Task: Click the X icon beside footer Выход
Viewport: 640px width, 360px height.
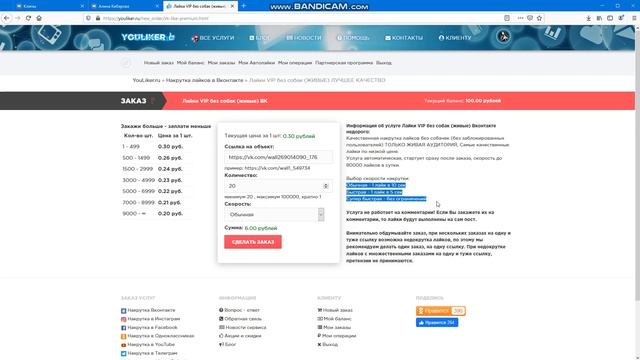Action: tap(319, 344)
